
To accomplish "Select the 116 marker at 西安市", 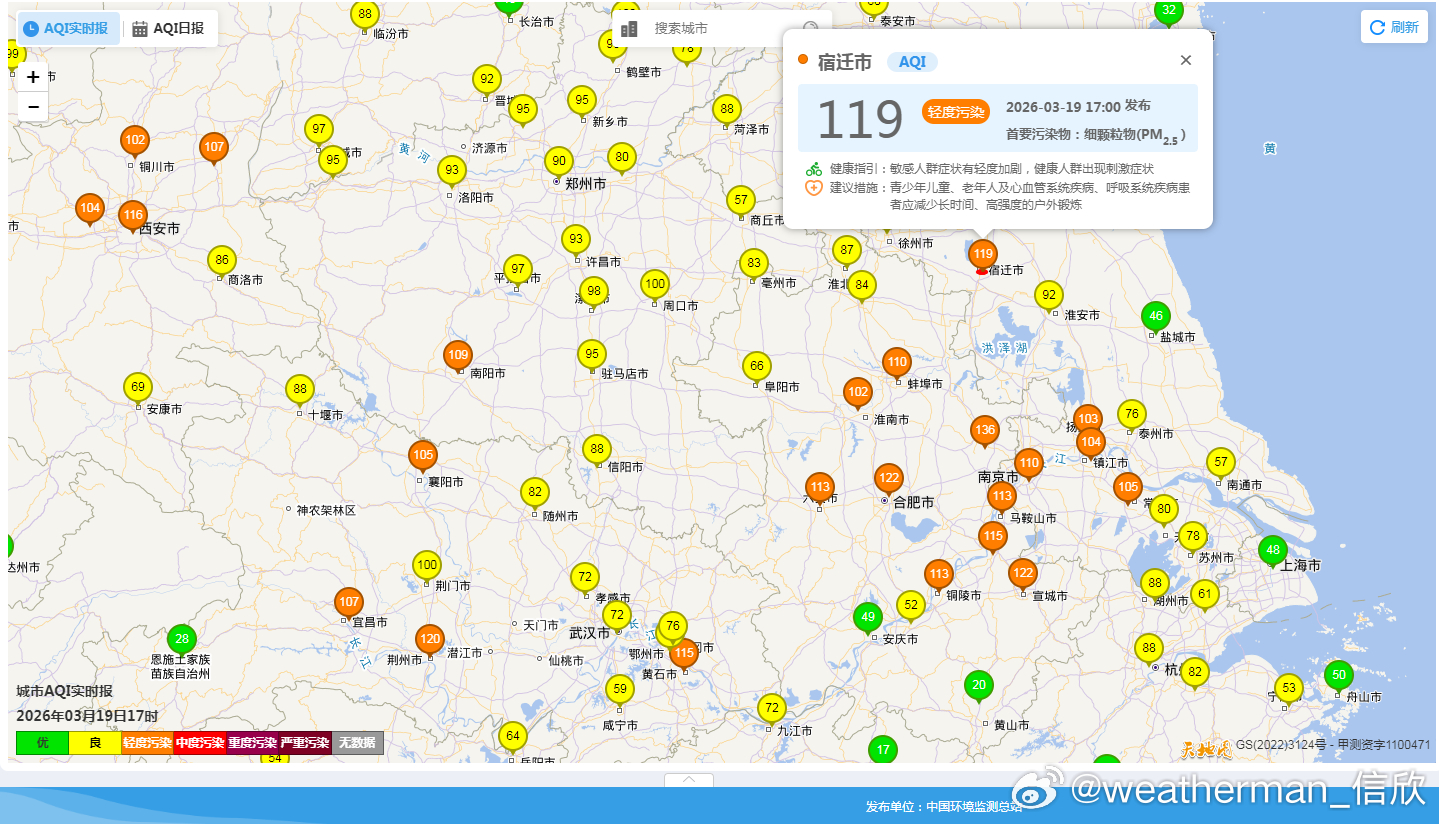I will tap(133, 217).
